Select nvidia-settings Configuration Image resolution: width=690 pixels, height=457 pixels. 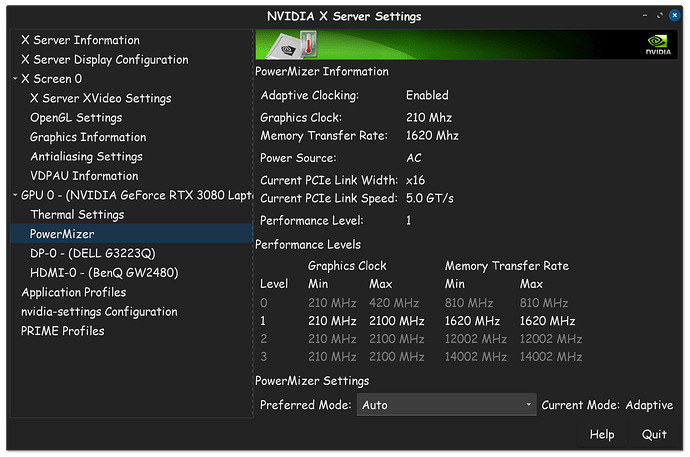[99, 311]
